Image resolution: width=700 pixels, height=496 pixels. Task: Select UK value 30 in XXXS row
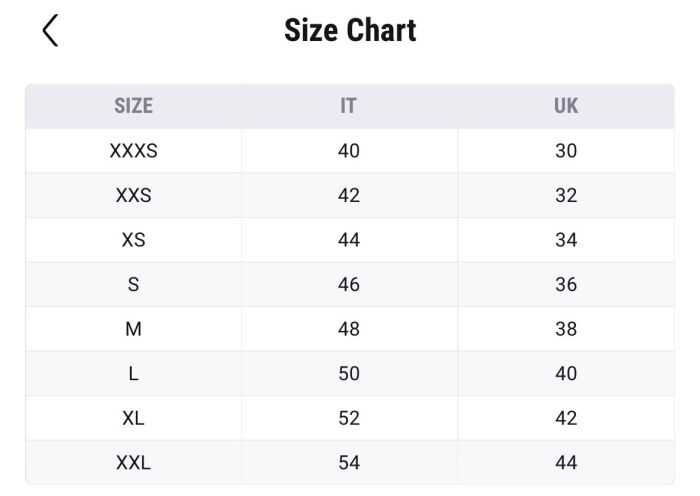tap(566, 152)
